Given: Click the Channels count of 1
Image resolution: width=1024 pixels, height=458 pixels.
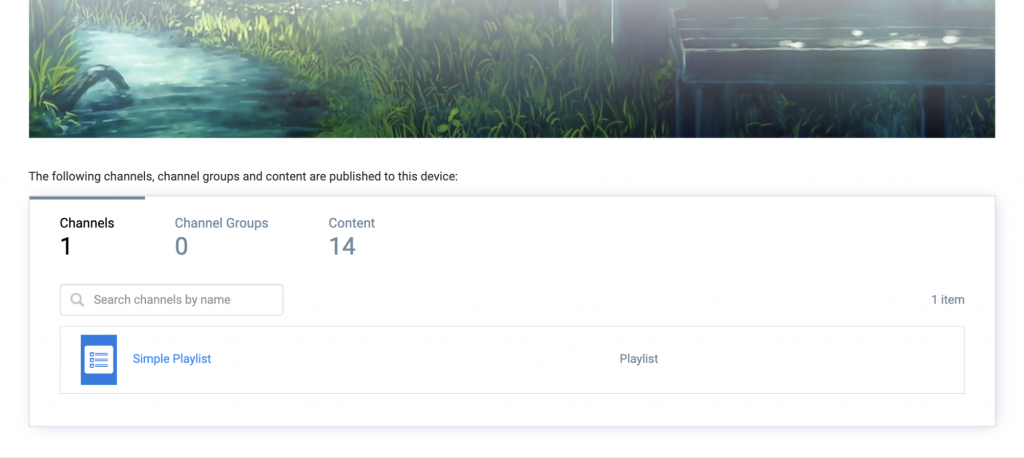Looking at the screenshot, I should pos(65,247).
